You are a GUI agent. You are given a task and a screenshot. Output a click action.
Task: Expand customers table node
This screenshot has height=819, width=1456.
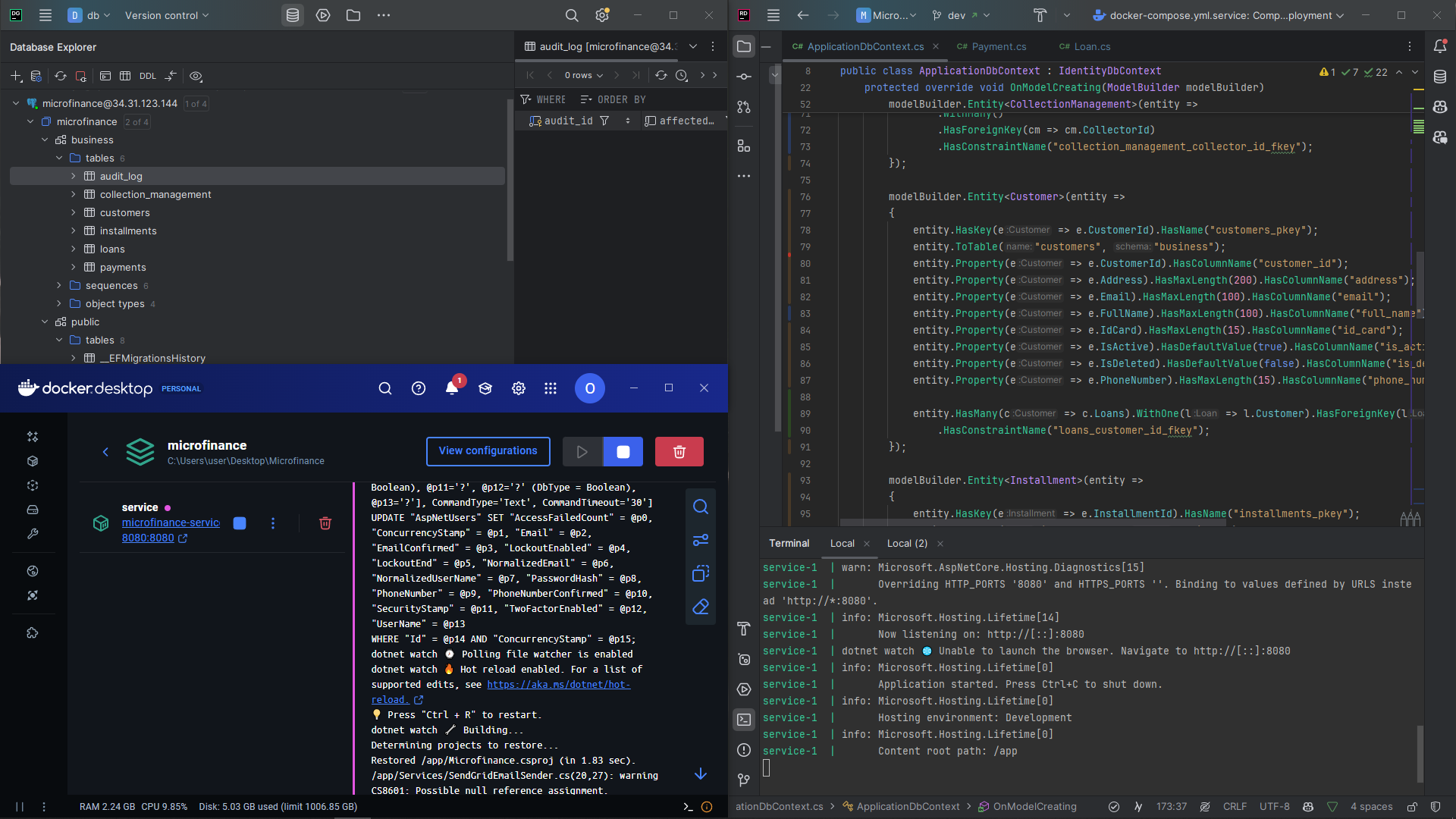click(x=74, y=212)
